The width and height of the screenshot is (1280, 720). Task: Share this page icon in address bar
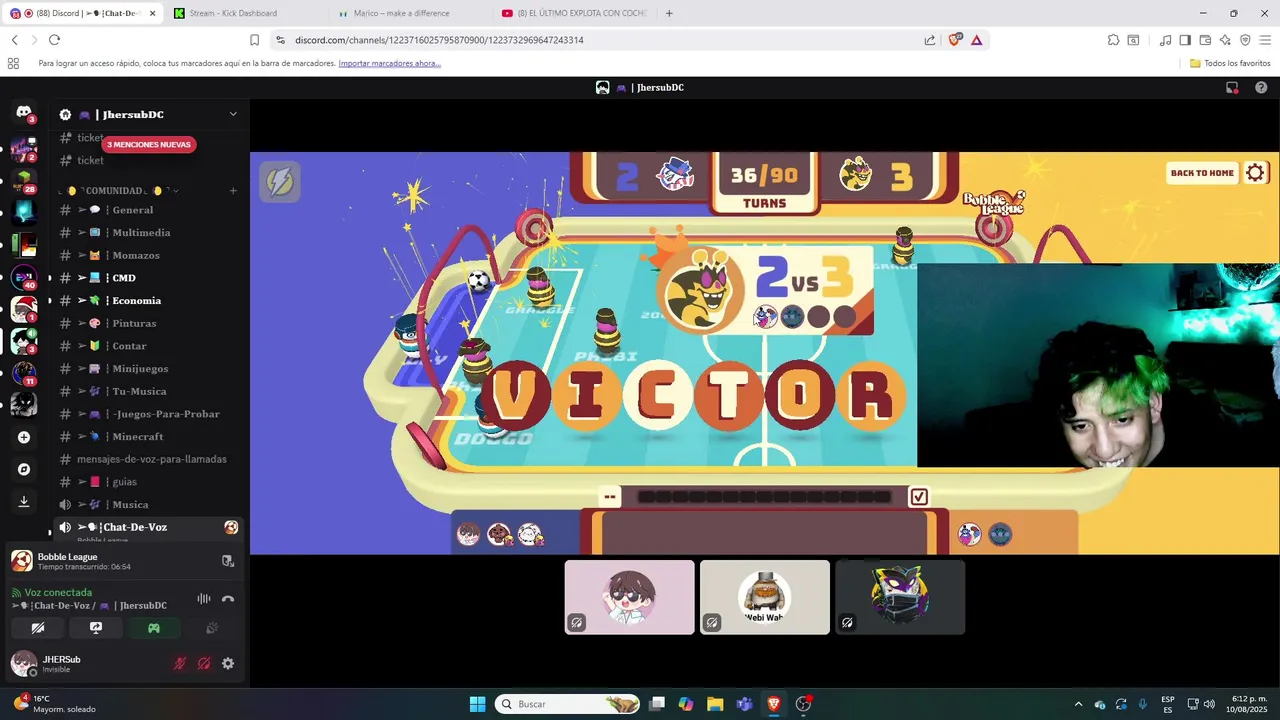(x=930, y=40)
